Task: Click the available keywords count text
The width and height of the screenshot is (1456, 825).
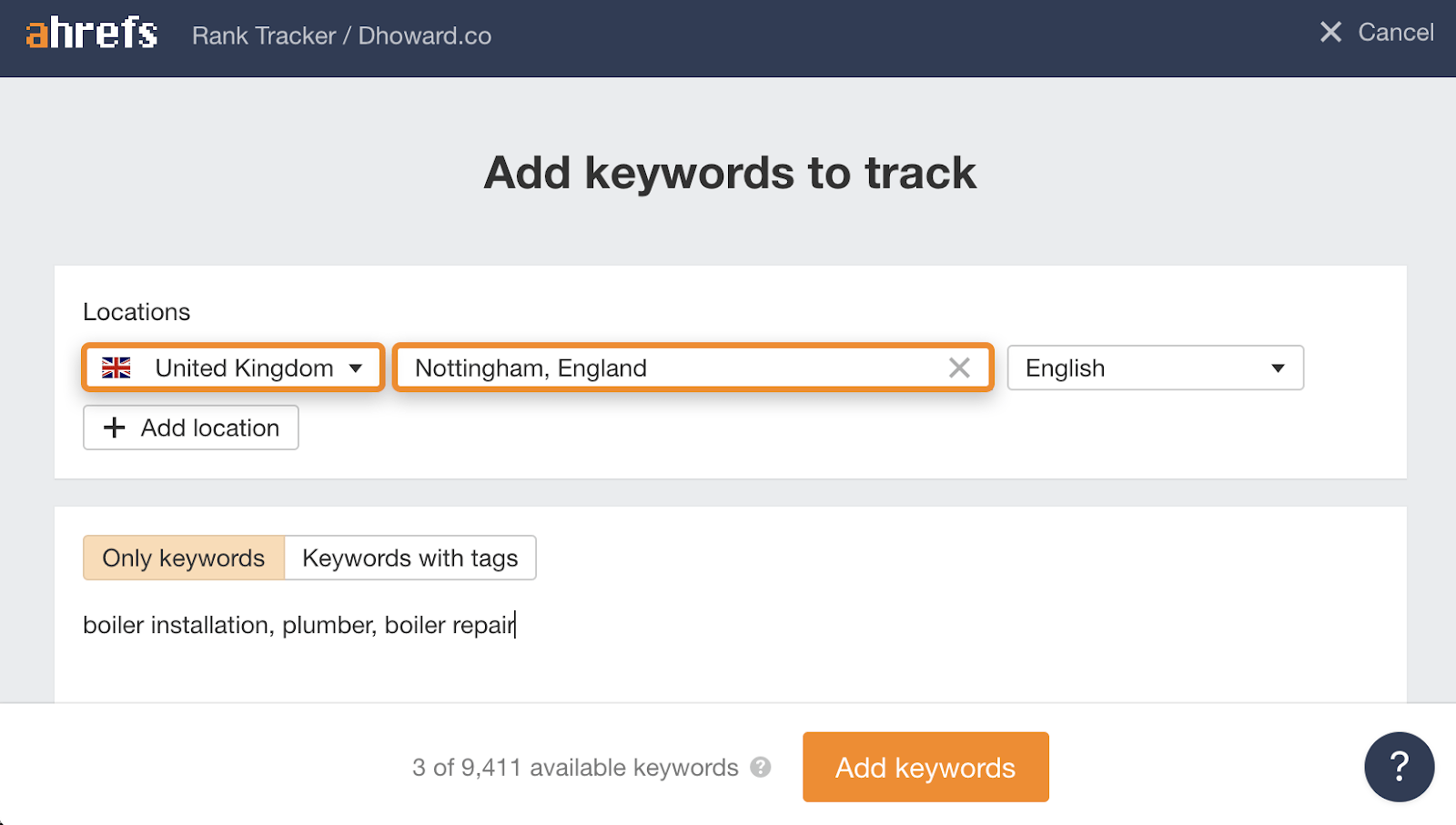Action: (575, 768)
